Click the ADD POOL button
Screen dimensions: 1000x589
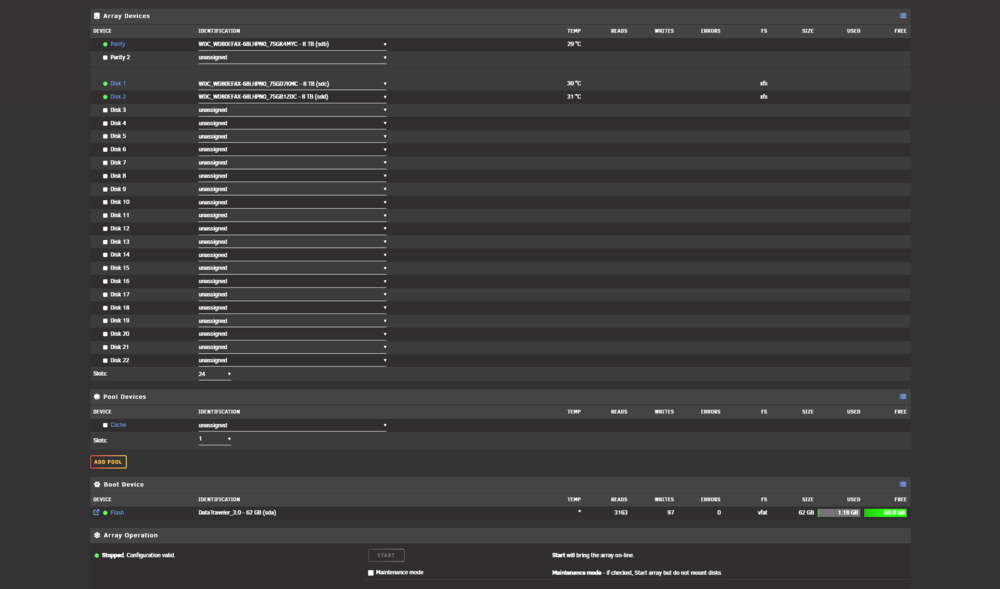tap(108, 462)
